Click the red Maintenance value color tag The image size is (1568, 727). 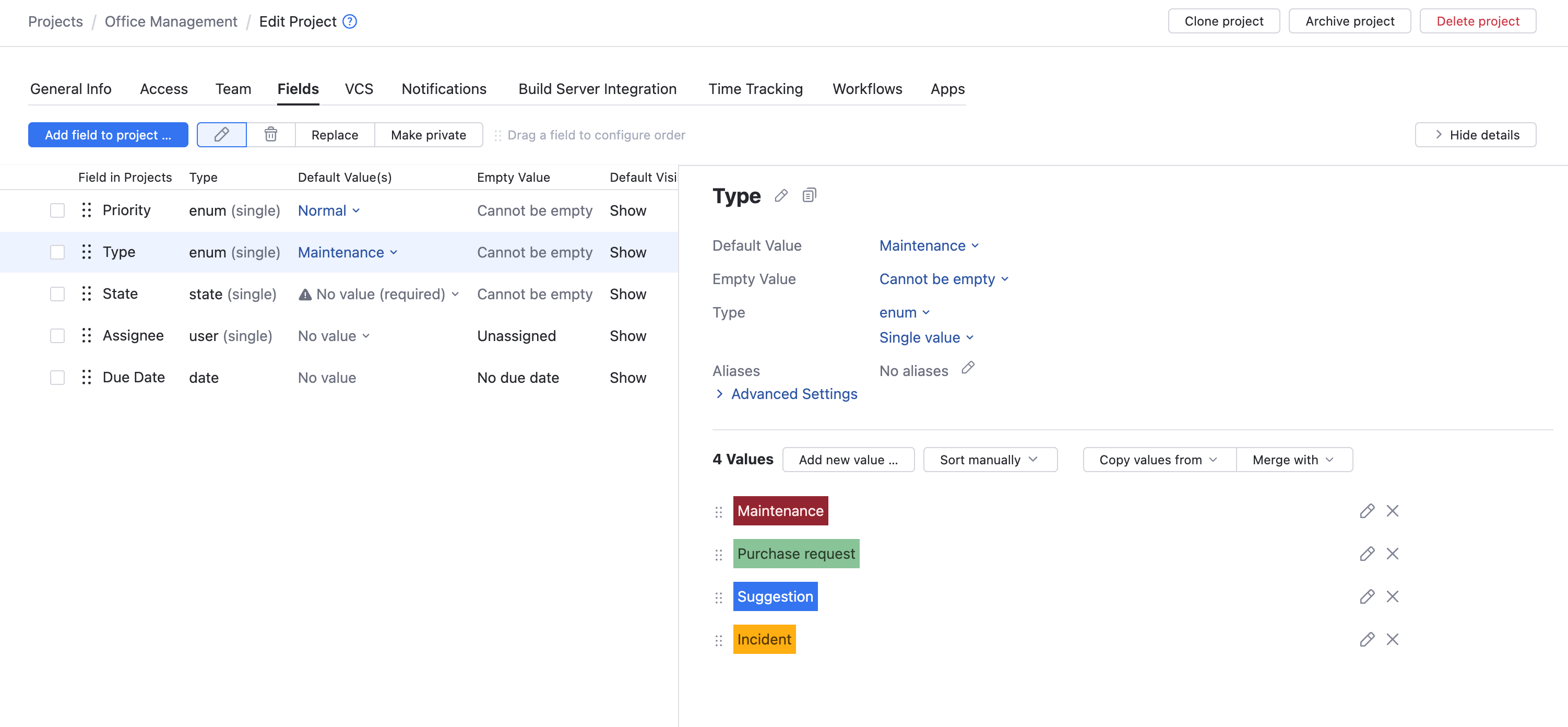click(x=780, y=511)
